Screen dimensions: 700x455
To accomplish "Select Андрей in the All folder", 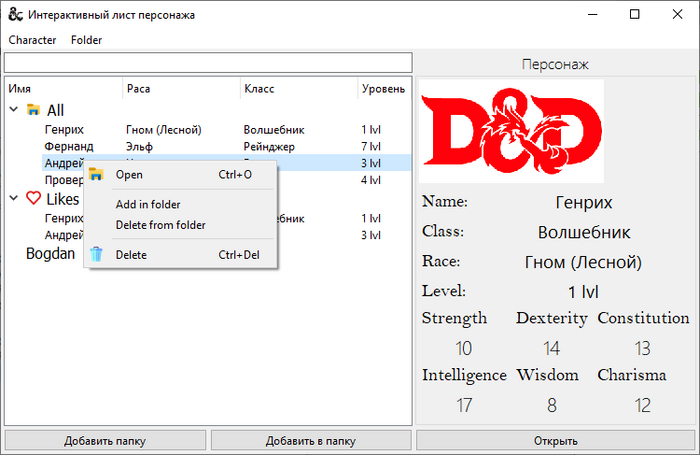I will [x=64, y=163].
